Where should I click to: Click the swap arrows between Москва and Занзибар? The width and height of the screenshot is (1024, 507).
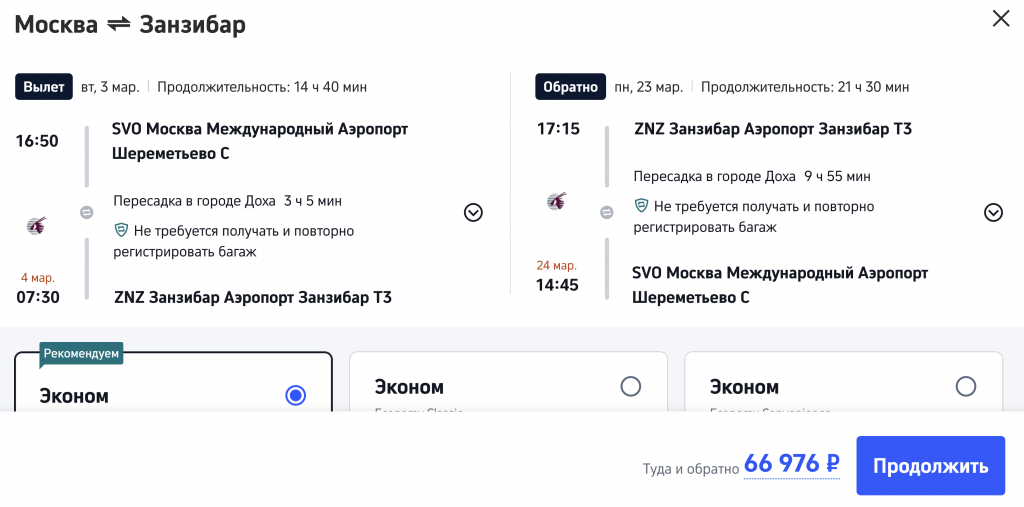pos(119,24)
